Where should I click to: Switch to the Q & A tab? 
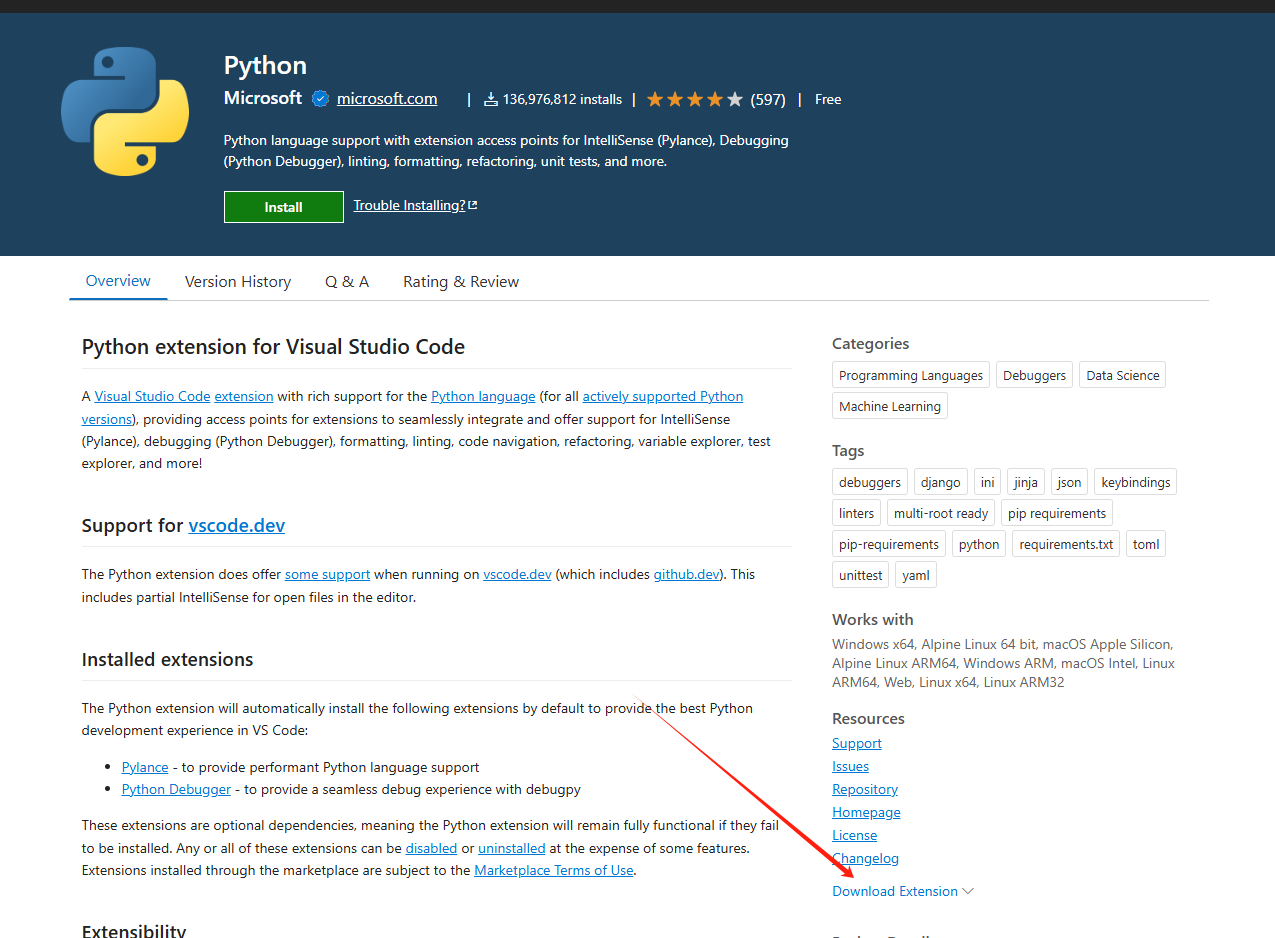347,282
